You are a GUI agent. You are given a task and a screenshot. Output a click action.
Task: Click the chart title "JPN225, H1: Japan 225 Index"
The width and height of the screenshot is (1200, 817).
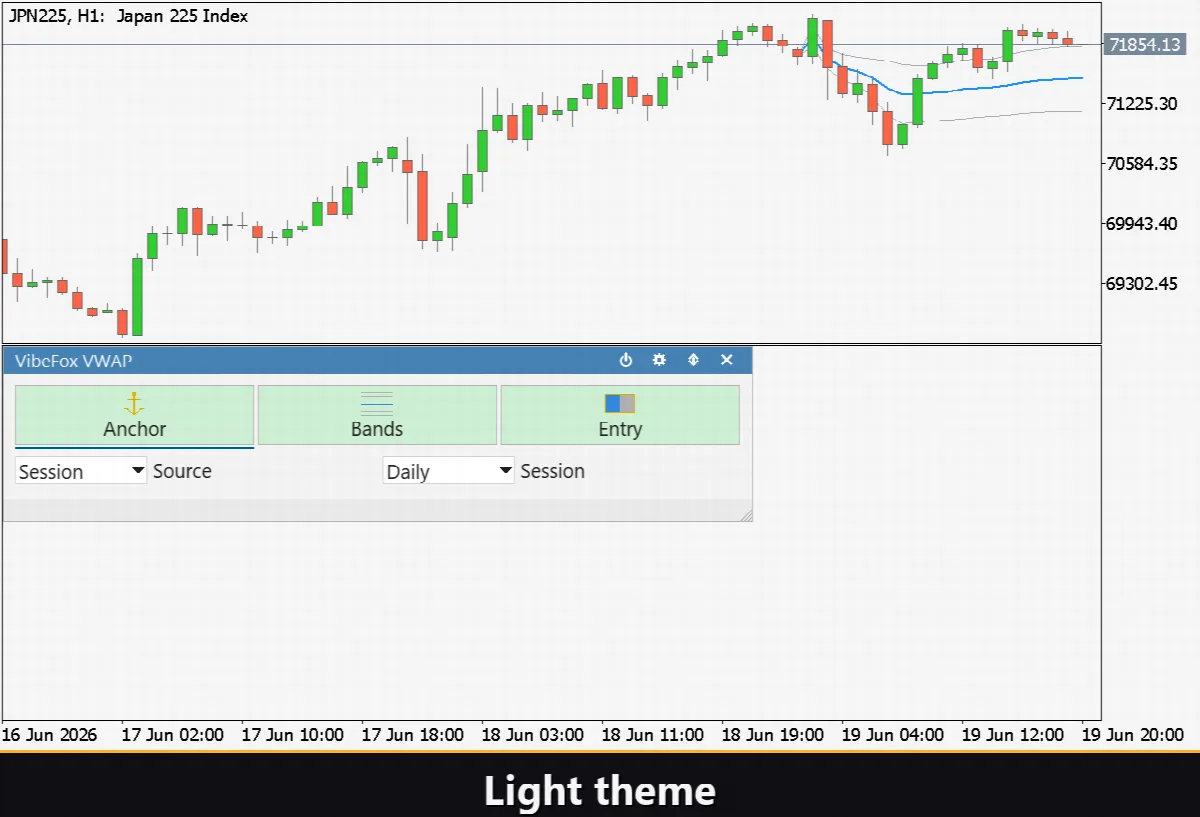(x=129, y=16)
